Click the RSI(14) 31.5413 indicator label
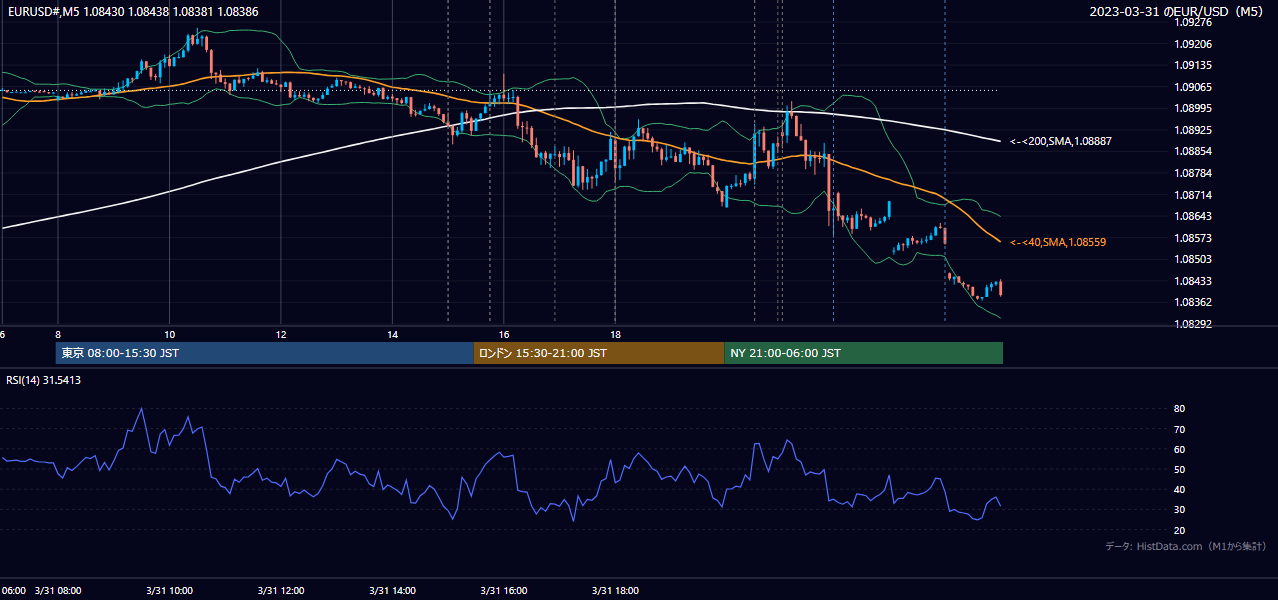This screenshot has height=600, width=1278. pos(43,380)
